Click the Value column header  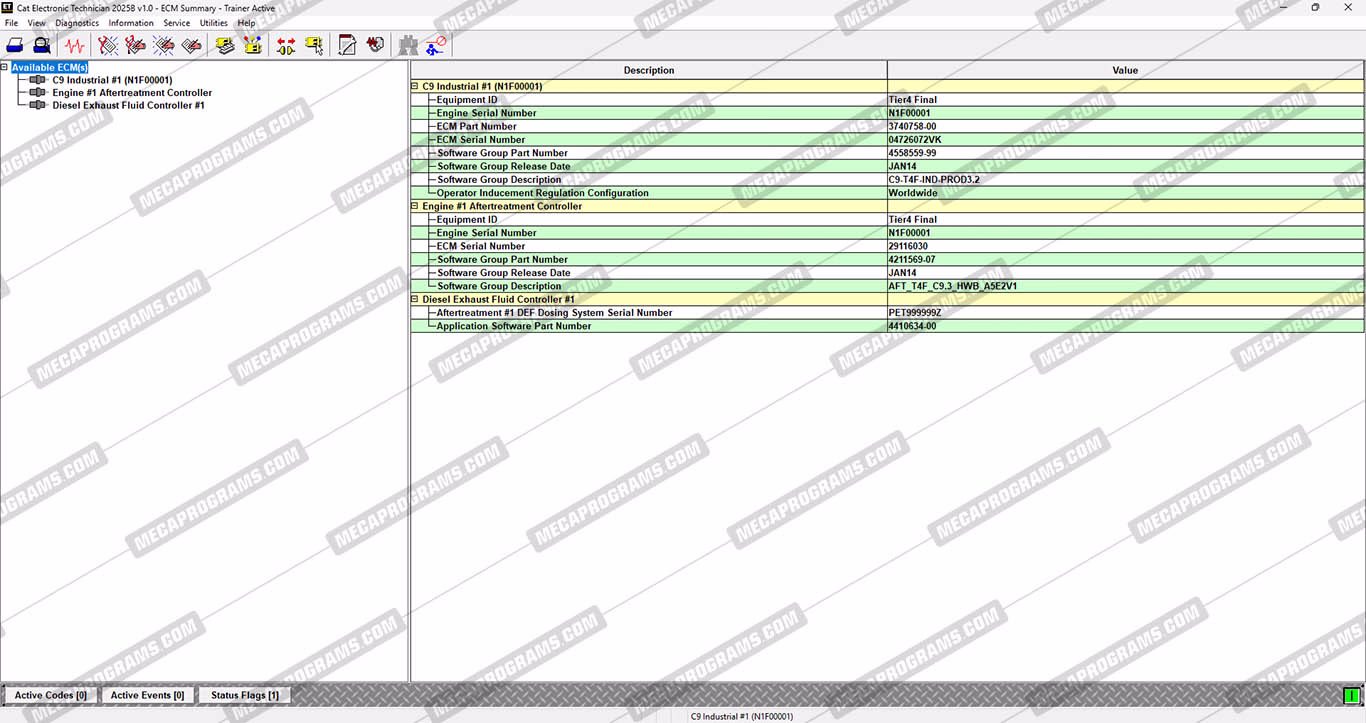1125,70
